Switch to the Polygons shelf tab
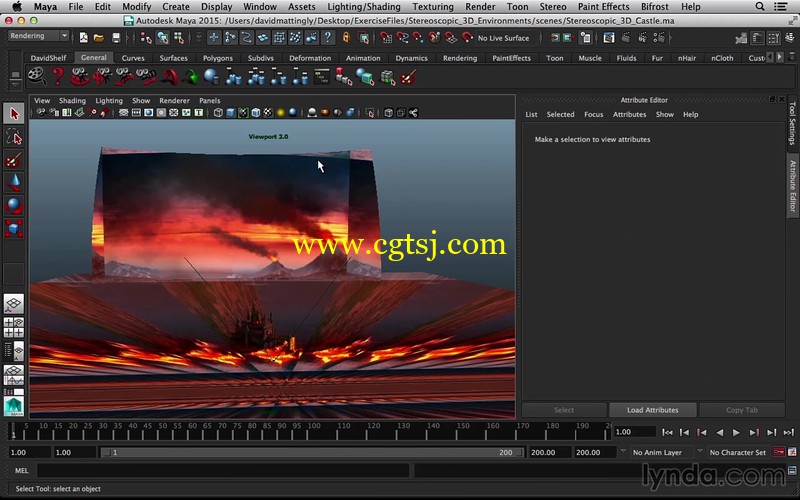 tap(218, 58)
